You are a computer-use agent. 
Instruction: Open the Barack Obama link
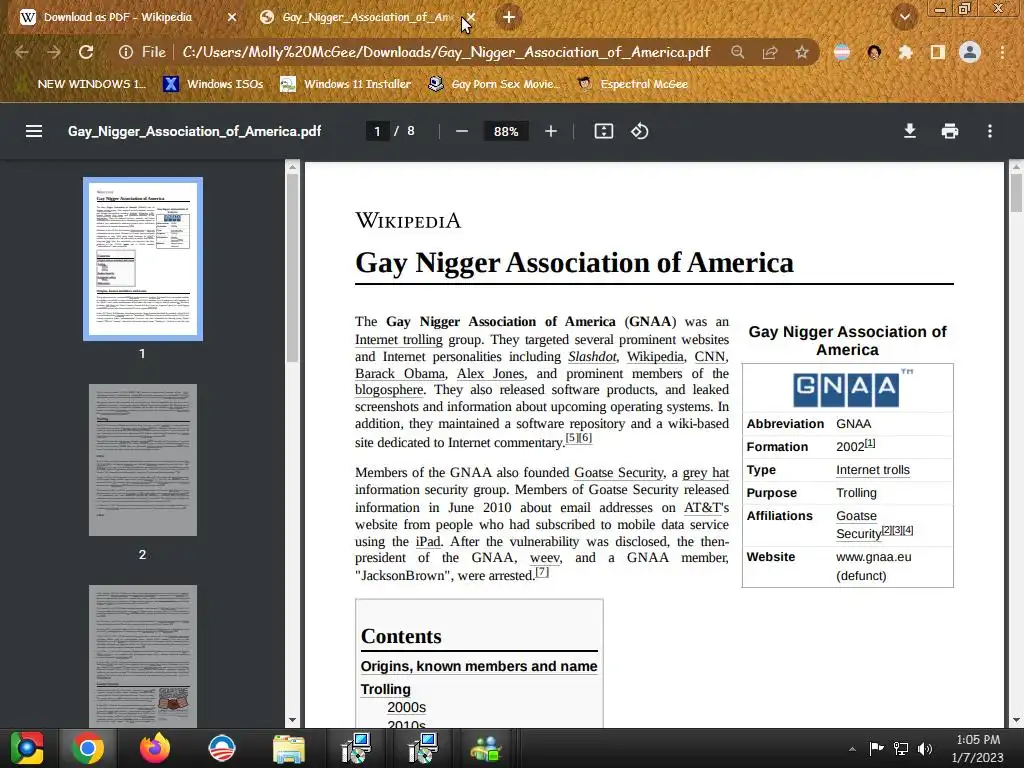[400, 374]
